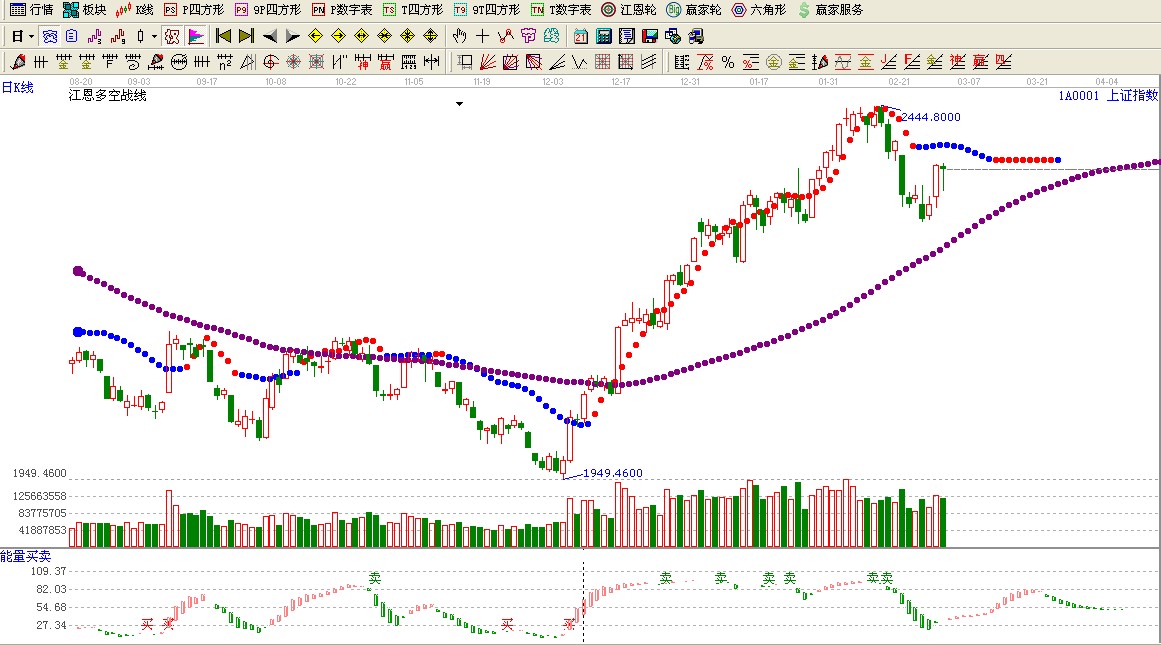Viewport: 1161px width, 645px height.
Task: Open the 行情 menu item
Action: (x=31, y=10)
